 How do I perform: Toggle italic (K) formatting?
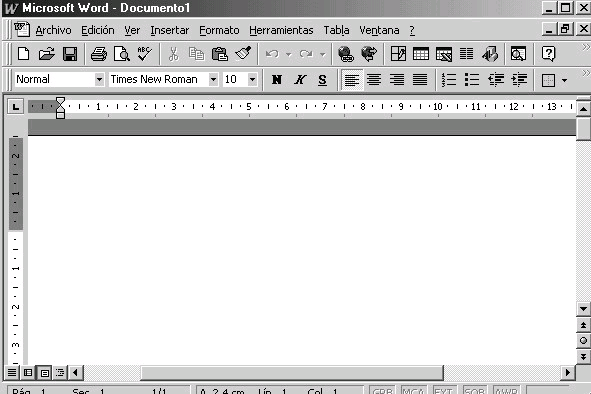tap(300, 80)
